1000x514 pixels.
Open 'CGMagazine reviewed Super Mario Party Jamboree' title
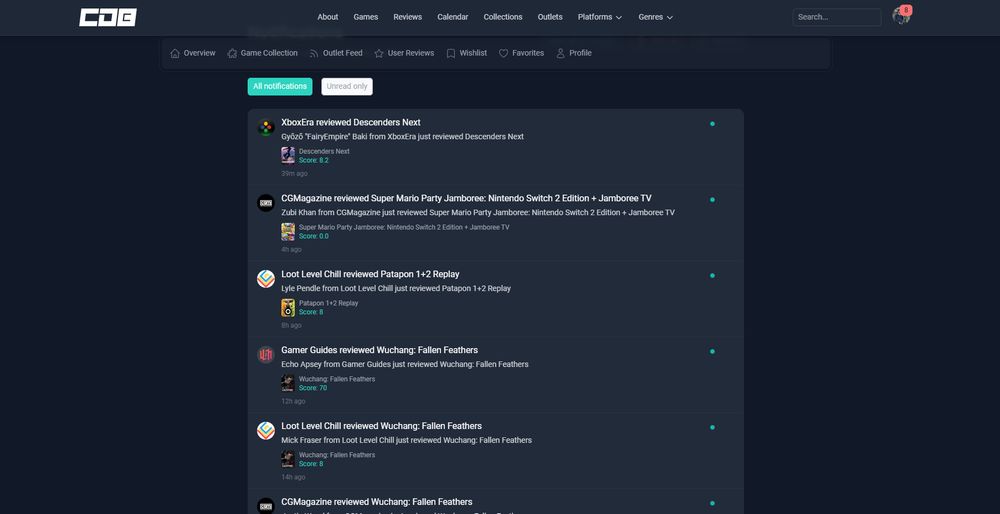pos(466,198)
